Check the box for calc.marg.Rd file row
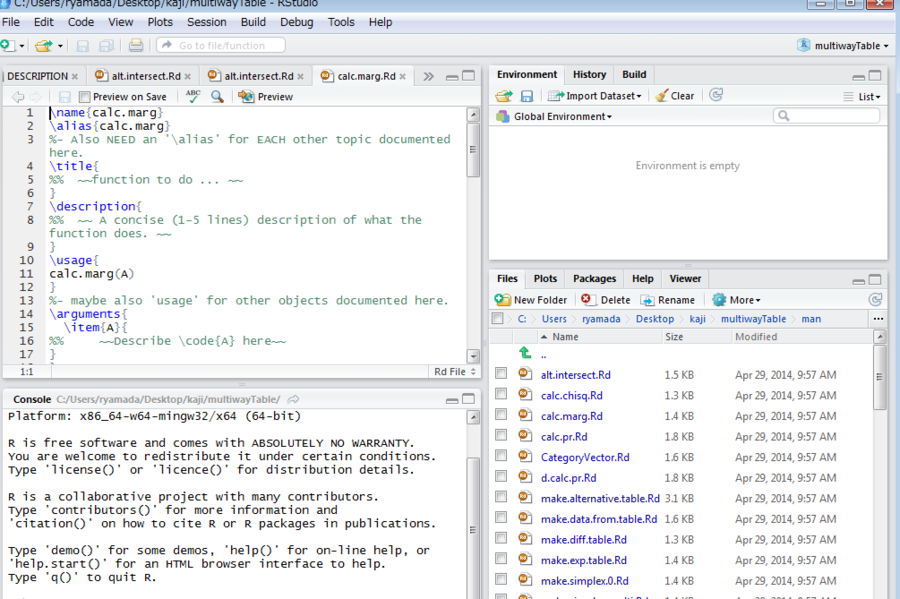Screen dimensions: 900x599 (501, 415)
